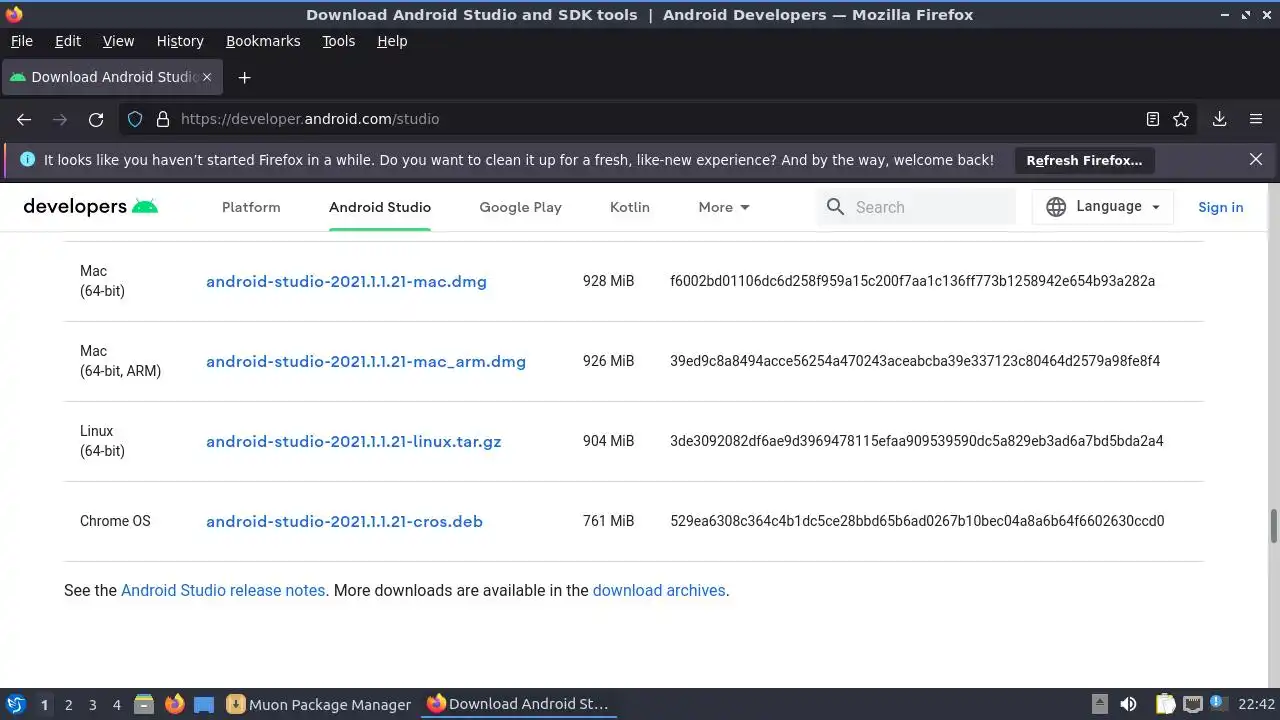Click the 761 MiB size cell

608,521
